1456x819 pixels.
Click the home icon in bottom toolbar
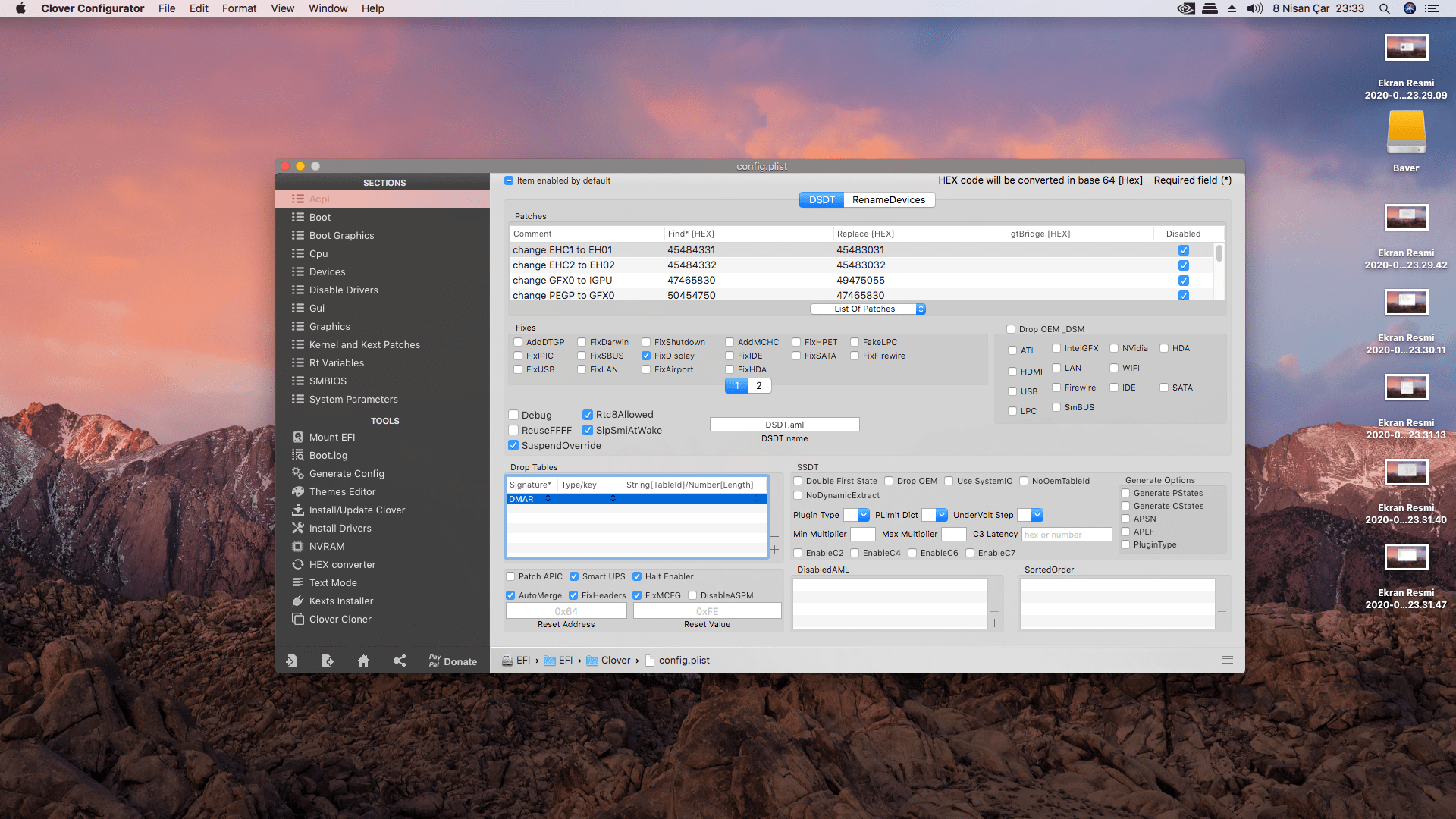[x=363, y=661]
